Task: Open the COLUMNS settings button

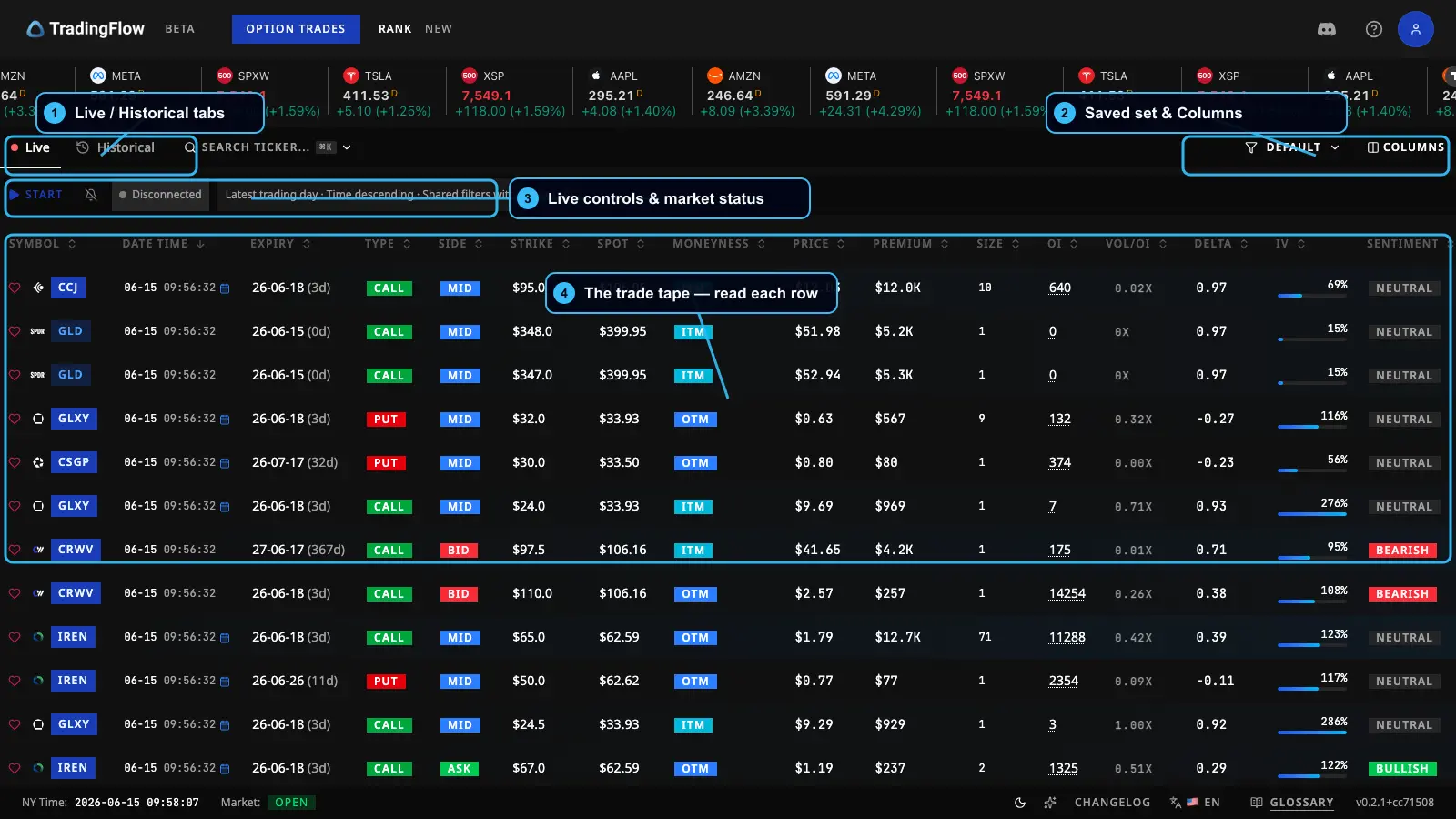Action: tap(1405, 147)
